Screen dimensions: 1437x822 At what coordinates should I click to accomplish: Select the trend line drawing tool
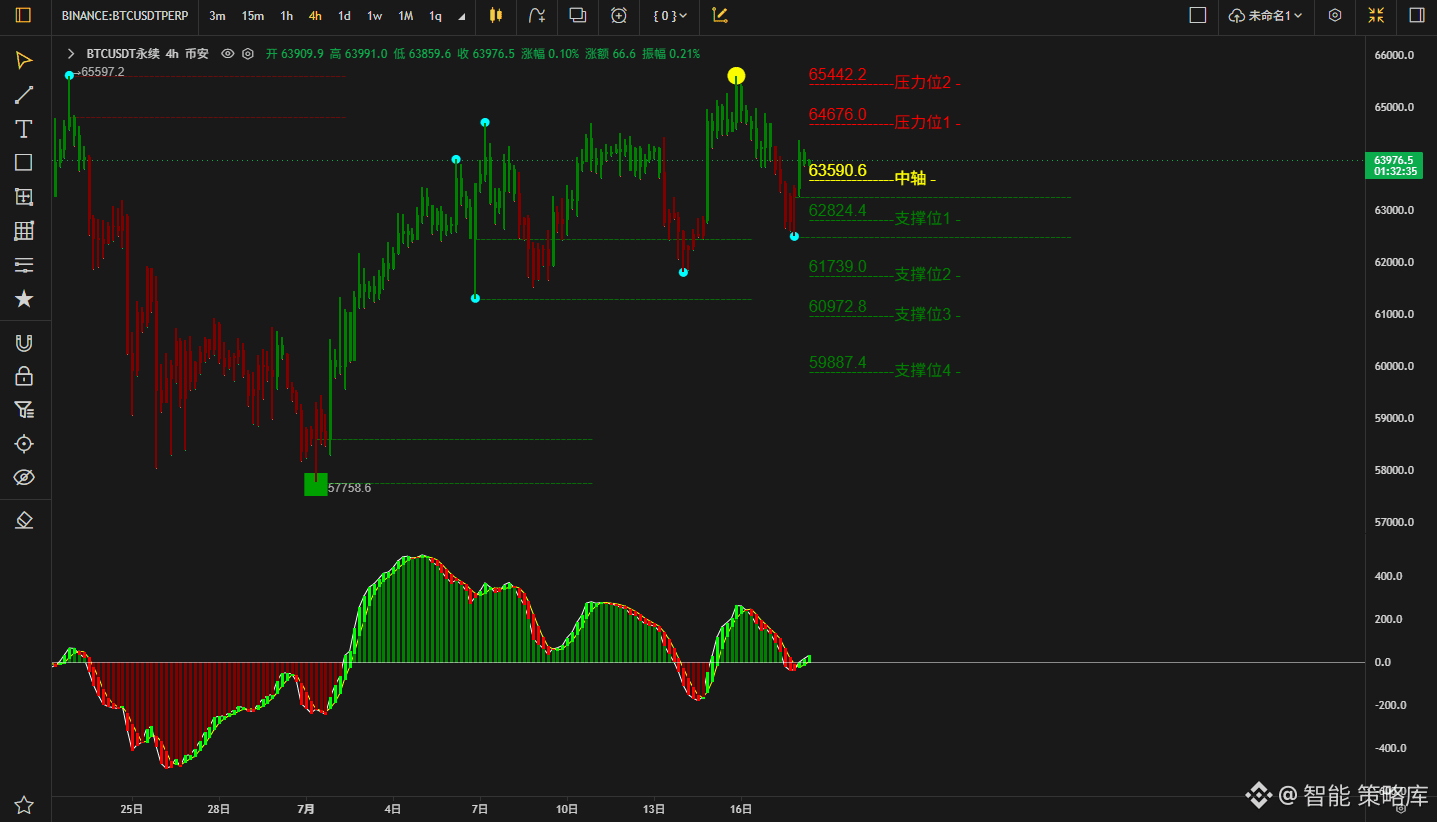click(24, 95)
